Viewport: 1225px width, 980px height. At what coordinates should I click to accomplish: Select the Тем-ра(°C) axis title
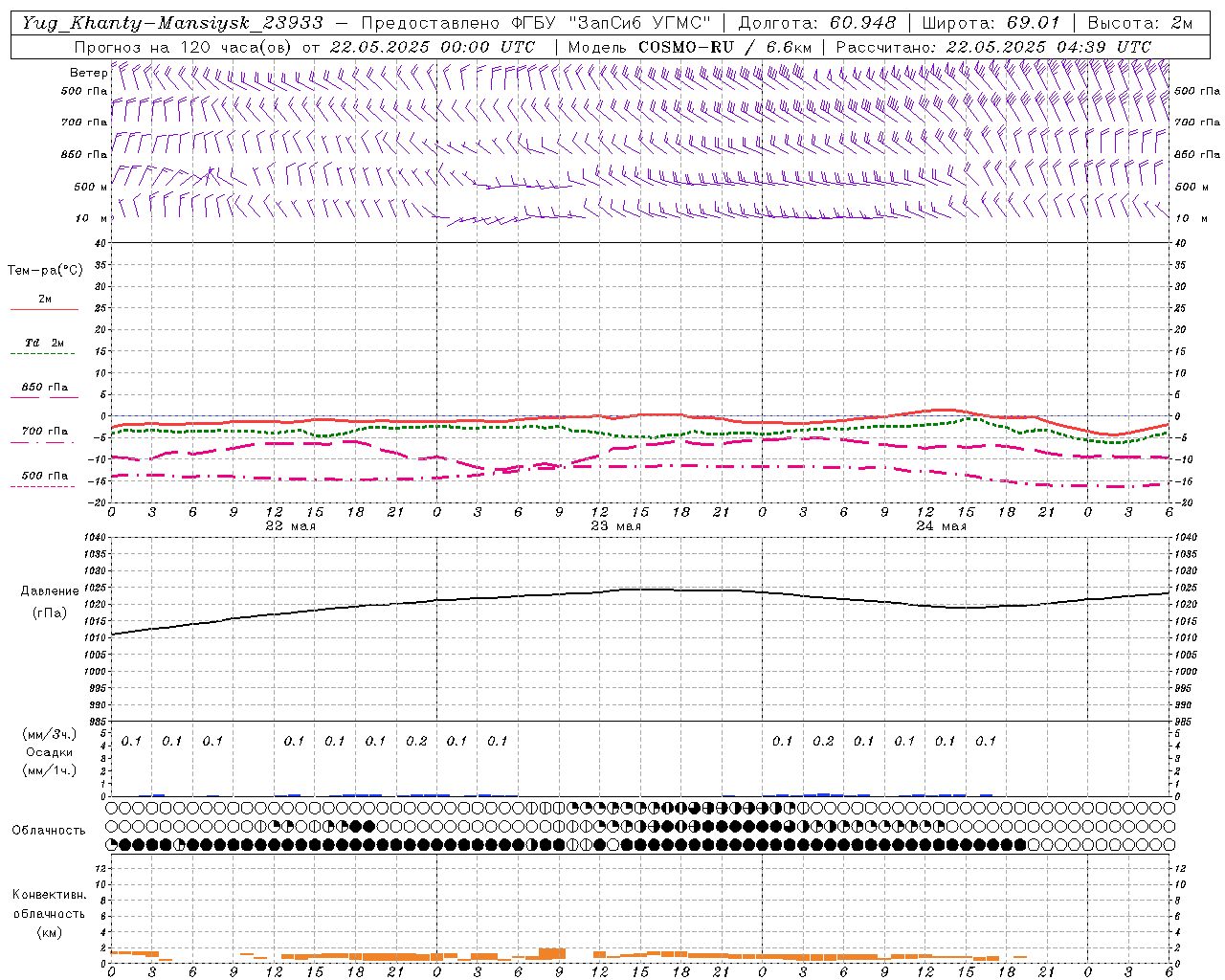click(x=45, y=271)
